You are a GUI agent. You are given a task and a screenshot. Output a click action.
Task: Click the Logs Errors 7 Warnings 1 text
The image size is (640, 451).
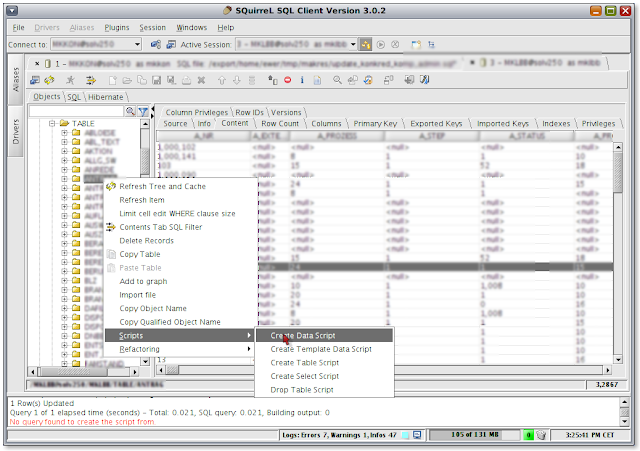(339, 435)
